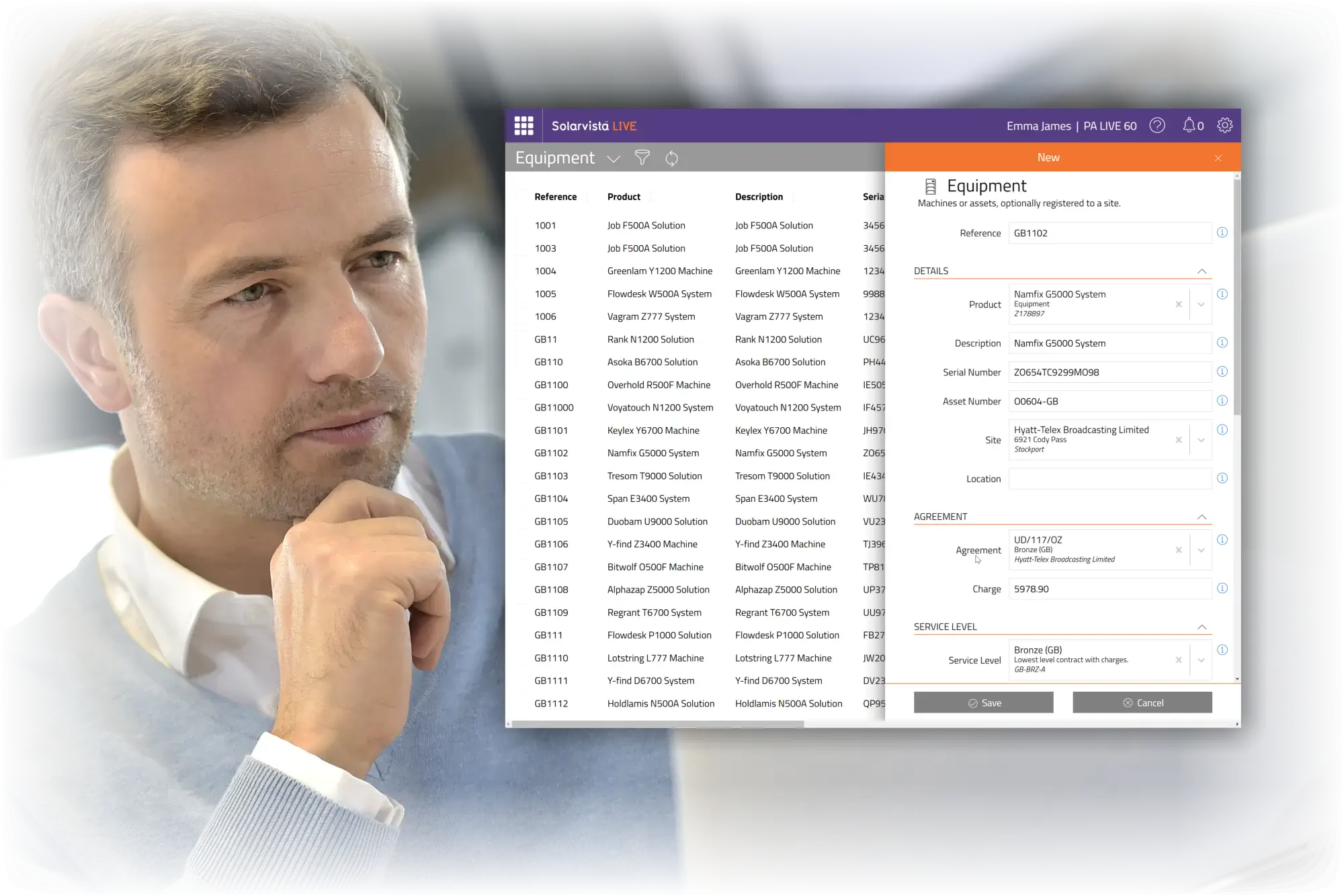Viewport: 1344px width, 896px height.
Task: Close the New equipment panel
Action: pos(1218,158)
